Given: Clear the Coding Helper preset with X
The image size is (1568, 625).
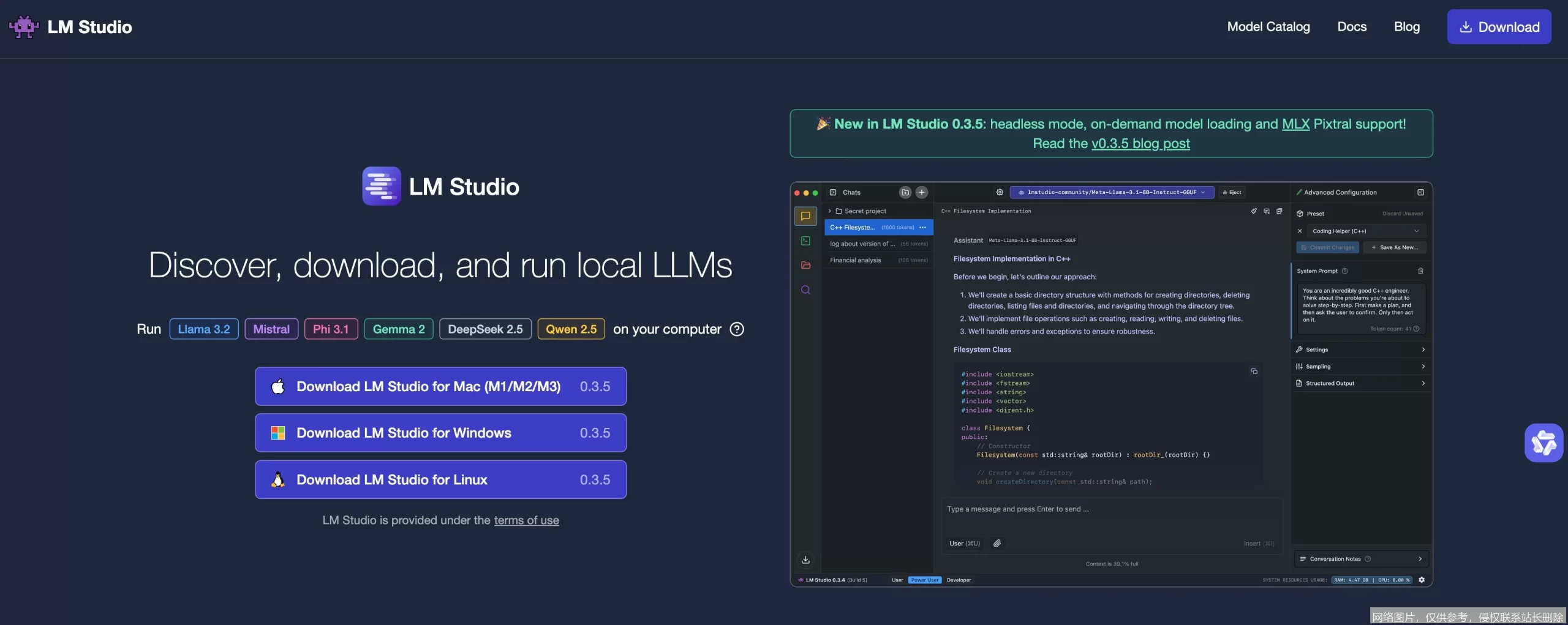Looking at the screenshot, I should pos(1300,231).
